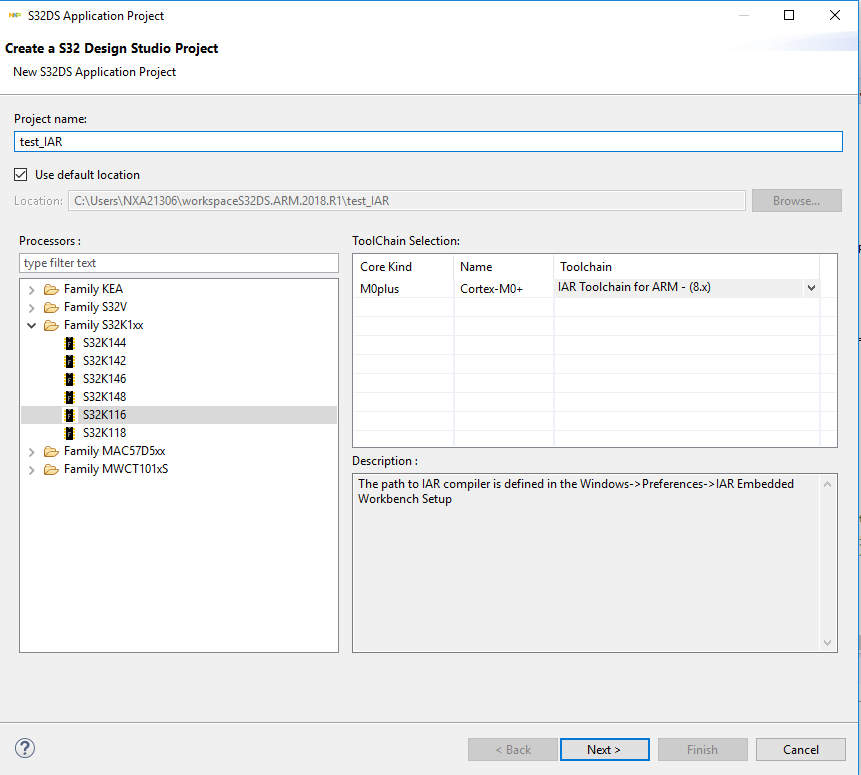The height and width of the screenshot is (775, 861).
Task: Click the Location path field
Action: pyautogui.click(x=406, y=200)
